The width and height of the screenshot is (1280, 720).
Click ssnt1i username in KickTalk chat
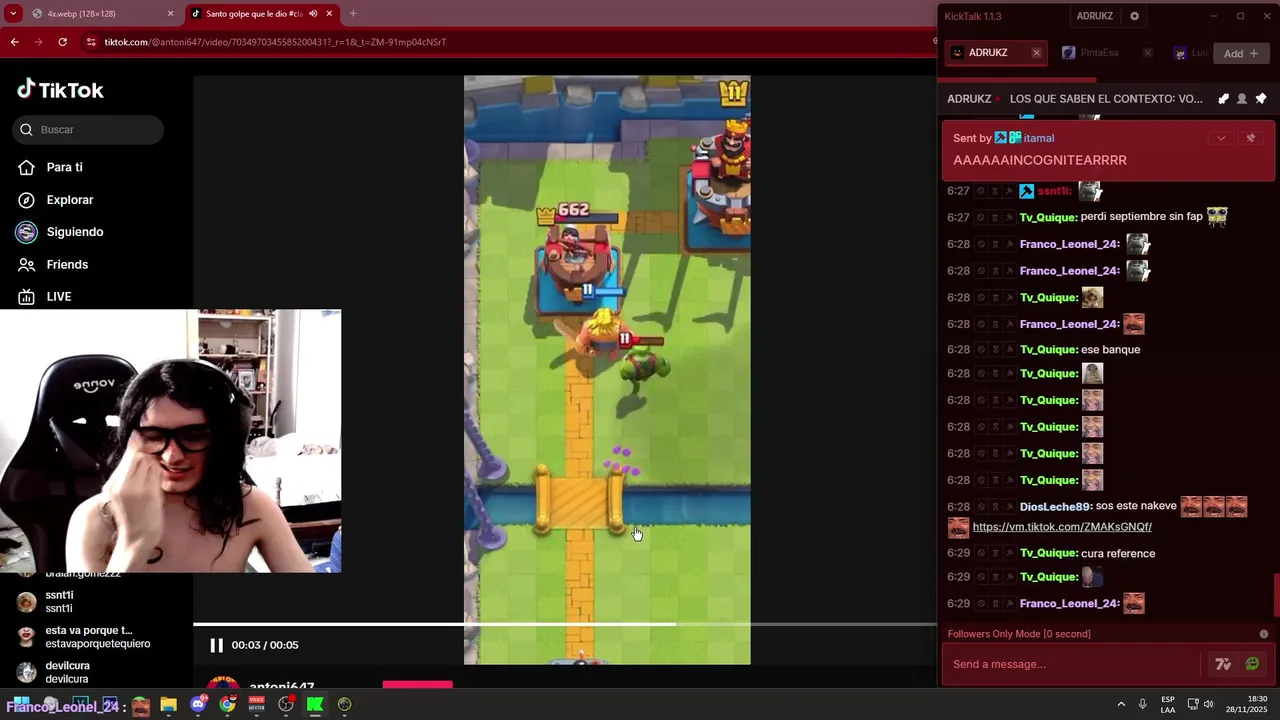pos(1054,191)
